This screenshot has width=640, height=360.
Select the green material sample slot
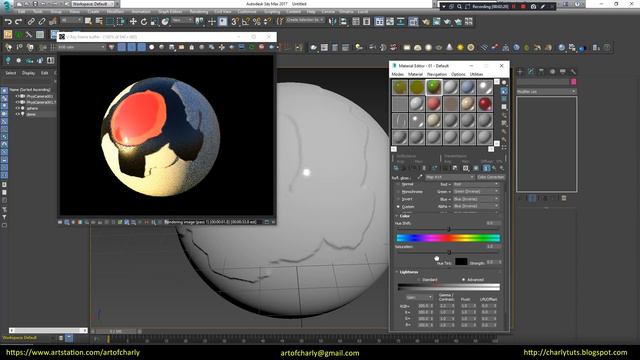pos(433,87)
